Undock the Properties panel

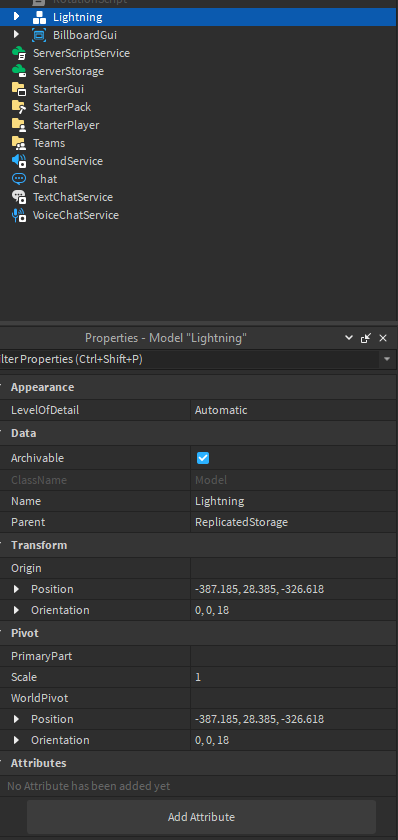(366, 338)
